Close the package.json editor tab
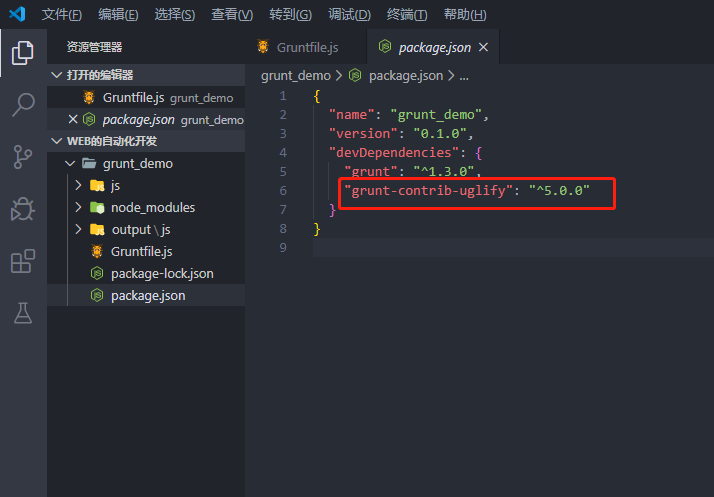 (x=484, y=47)
